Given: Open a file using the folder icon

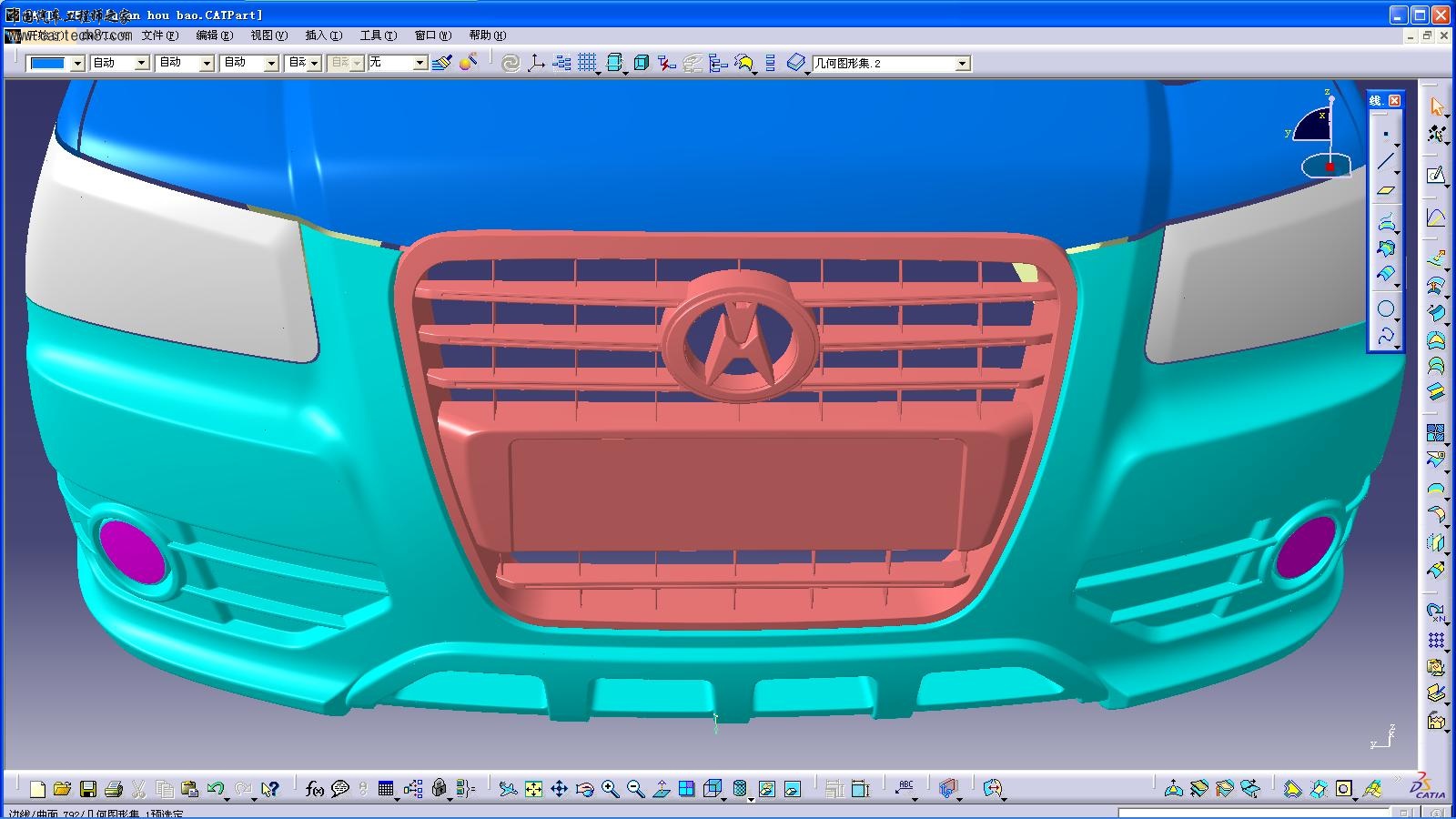Looking at the screenshot, I should [x=62, y=789].
